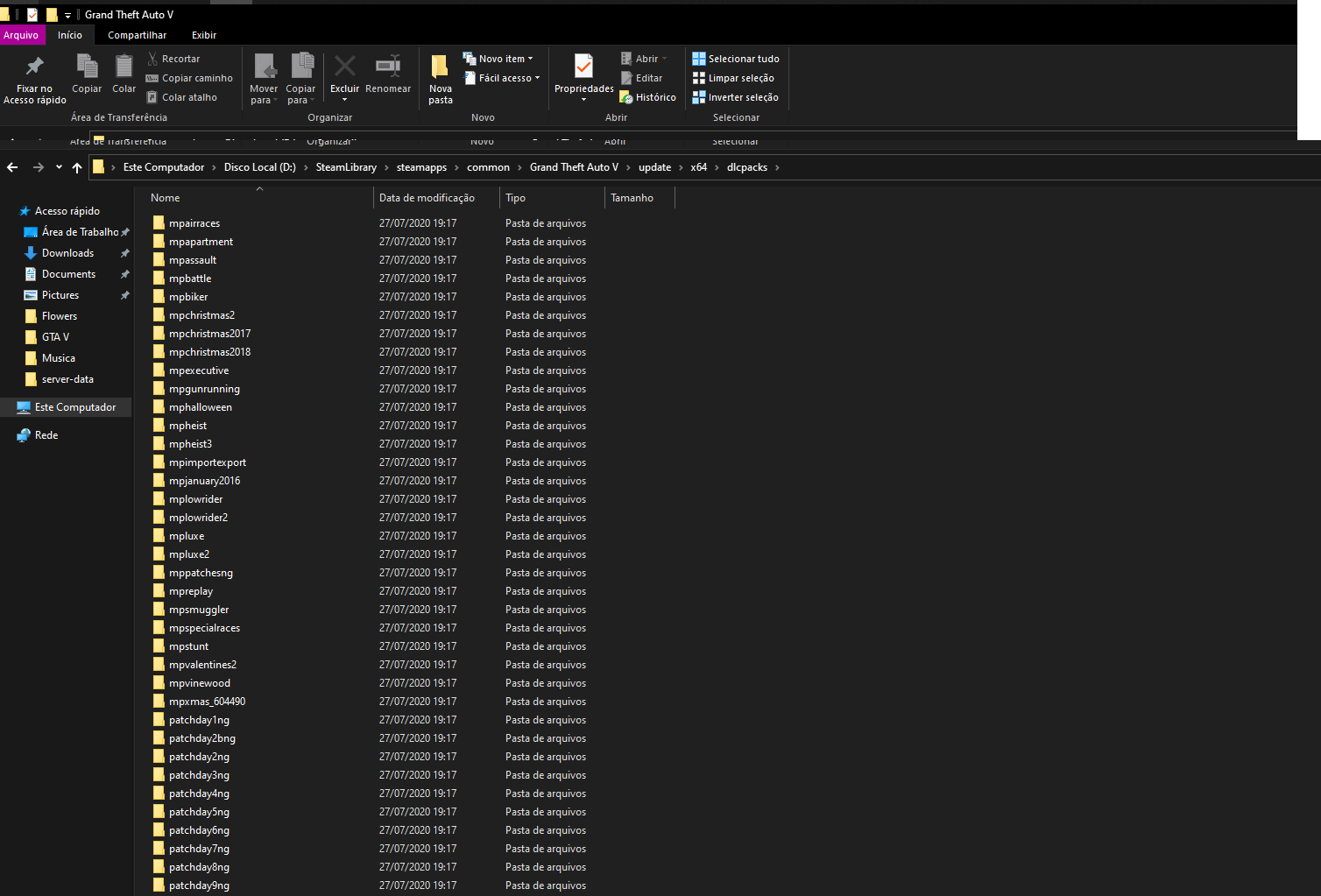This screenshot has width=1321, height=896.
Task: Open Documents in the navigation pane
Action: click(x=68, y=274)
